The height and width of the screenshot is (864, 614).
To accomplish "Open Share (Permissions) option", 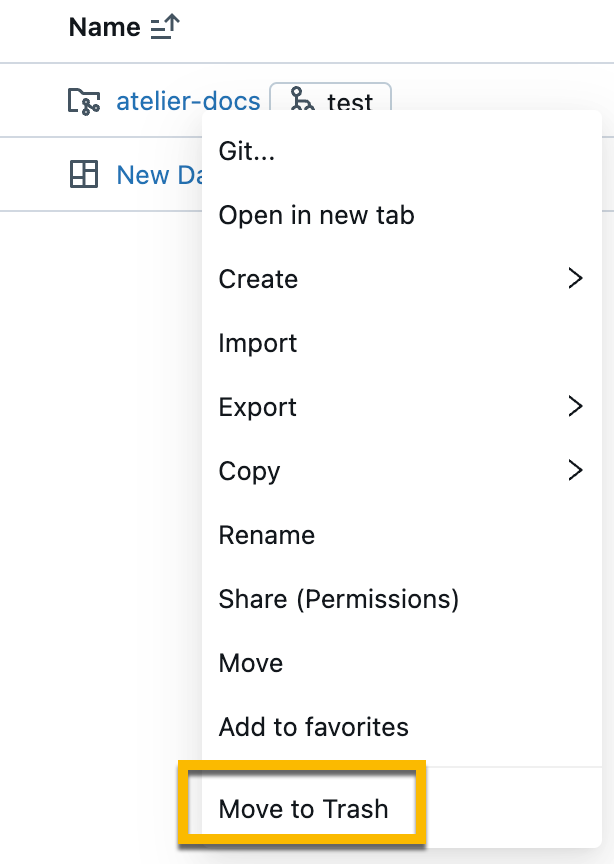I will [x=339, y=599].
